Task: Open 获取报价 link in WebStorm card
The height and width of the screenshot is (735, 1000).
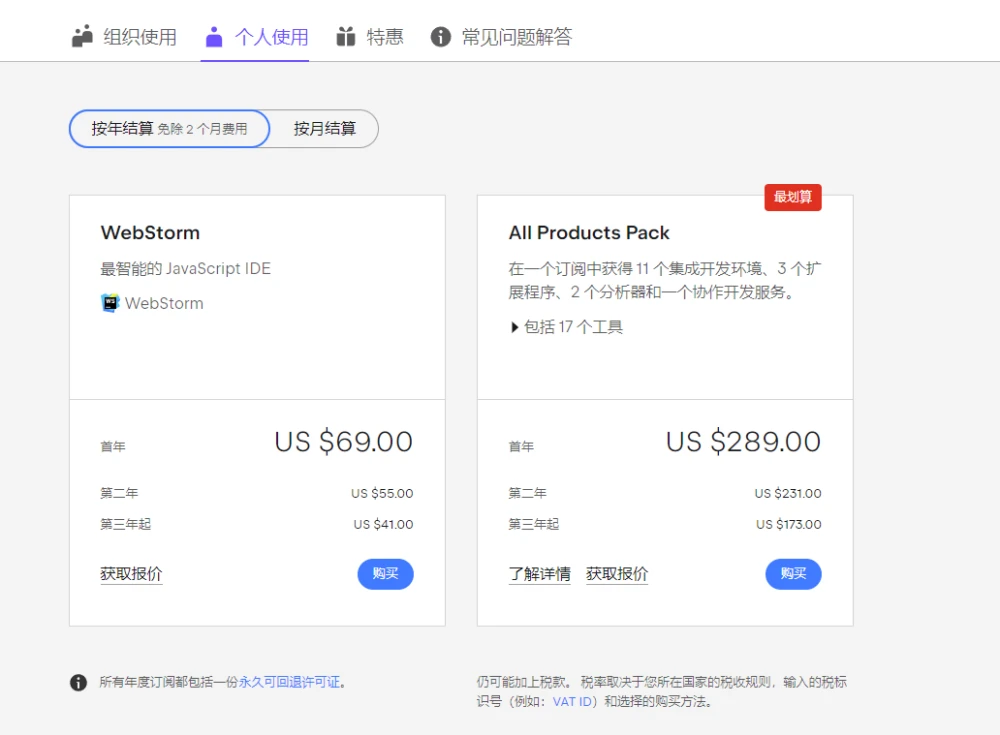Action: pos(131,574)
